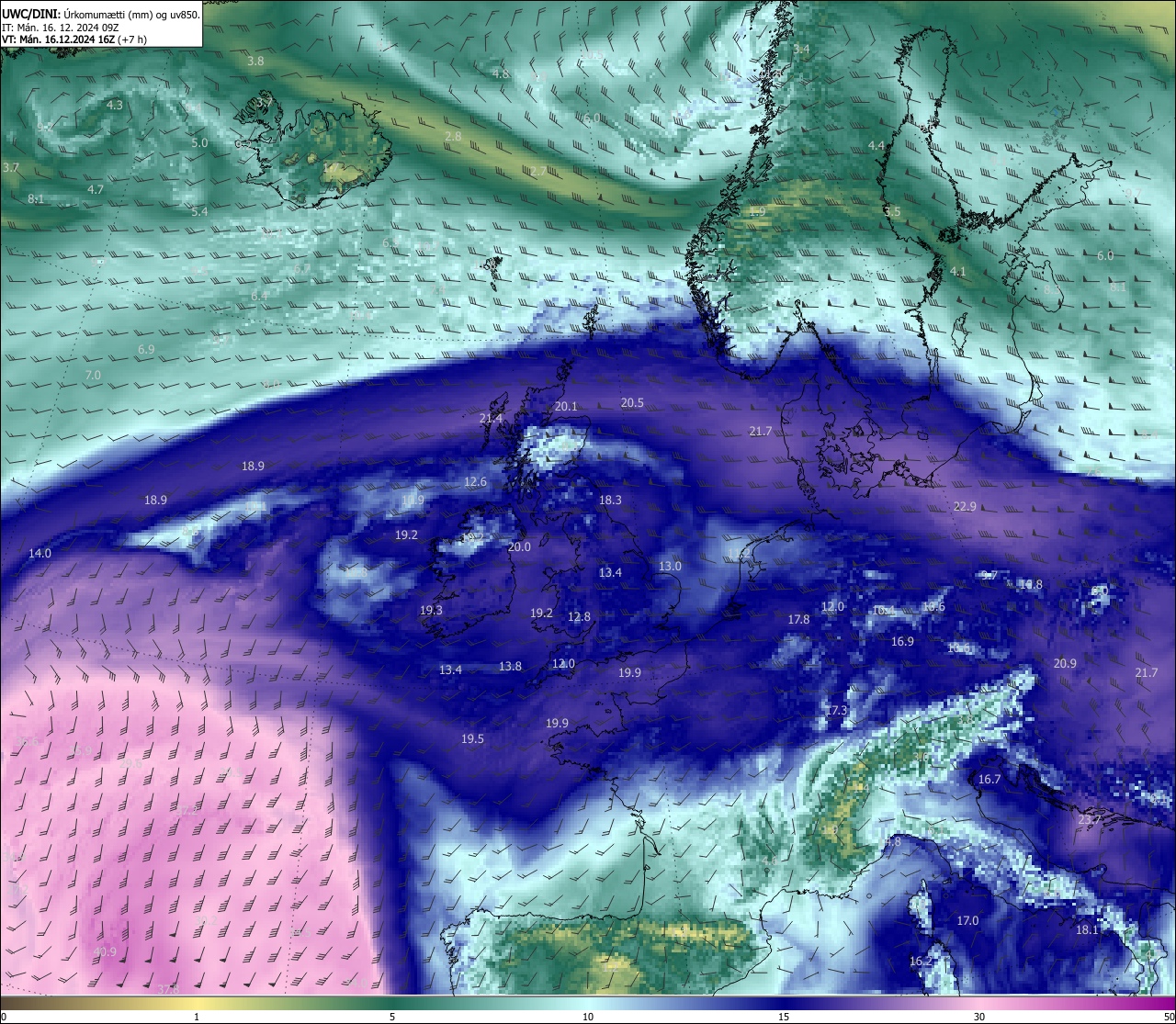The height and width of the screenshot is (1024, 1176).
Task: Click the '10' tick label on the color scale
Action: (x=588, y=1017)
